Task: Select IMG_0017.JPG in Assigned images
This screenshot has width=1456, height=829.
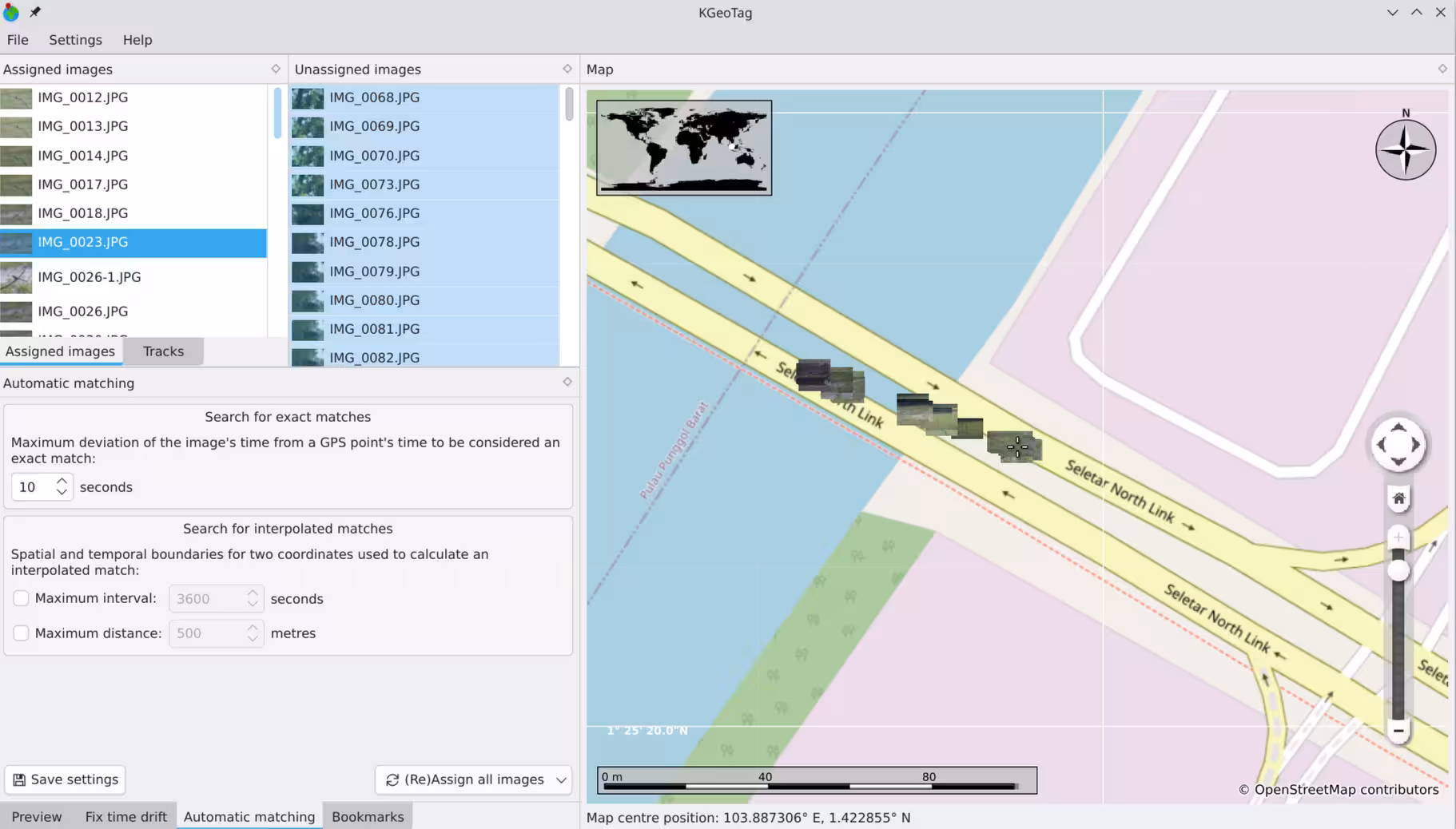Action: click(x=133, y=184)
